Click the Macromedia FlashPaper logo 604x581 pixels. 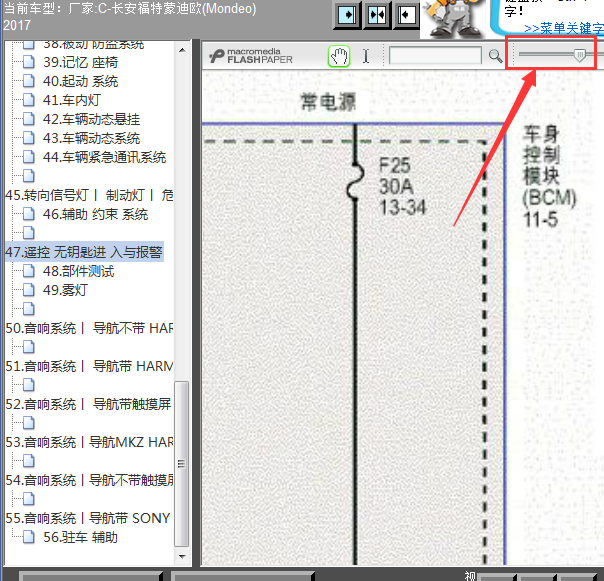pyautogui.click(x=251, y=56)
